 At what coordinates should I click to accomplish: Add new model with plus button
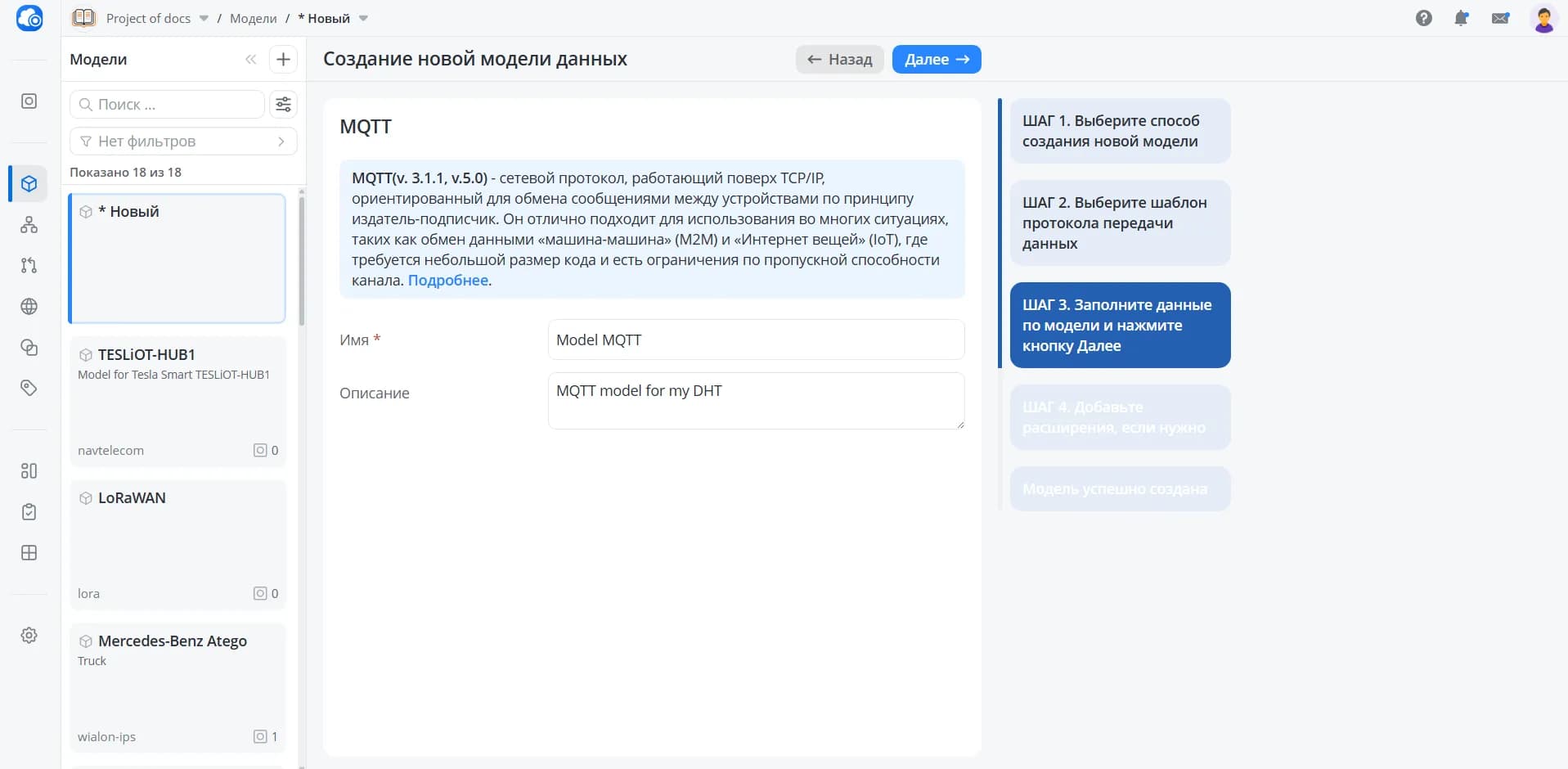(x=283, y=59)
